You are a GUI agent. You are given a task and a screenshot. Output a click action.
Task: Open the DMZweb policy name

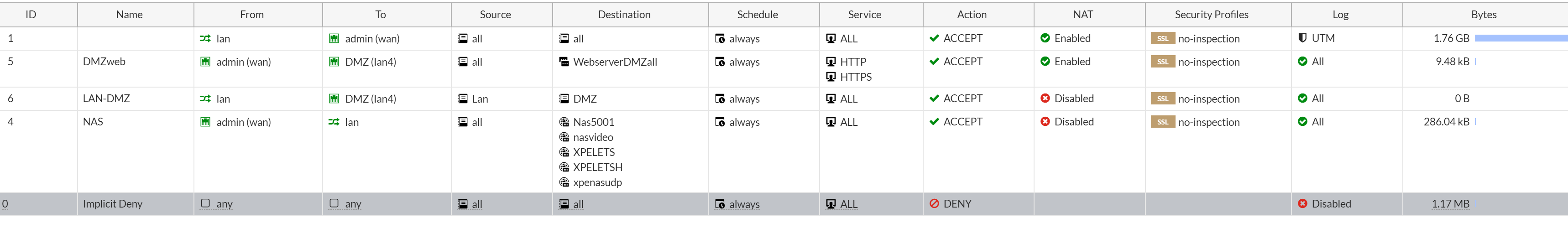[104, 62]
